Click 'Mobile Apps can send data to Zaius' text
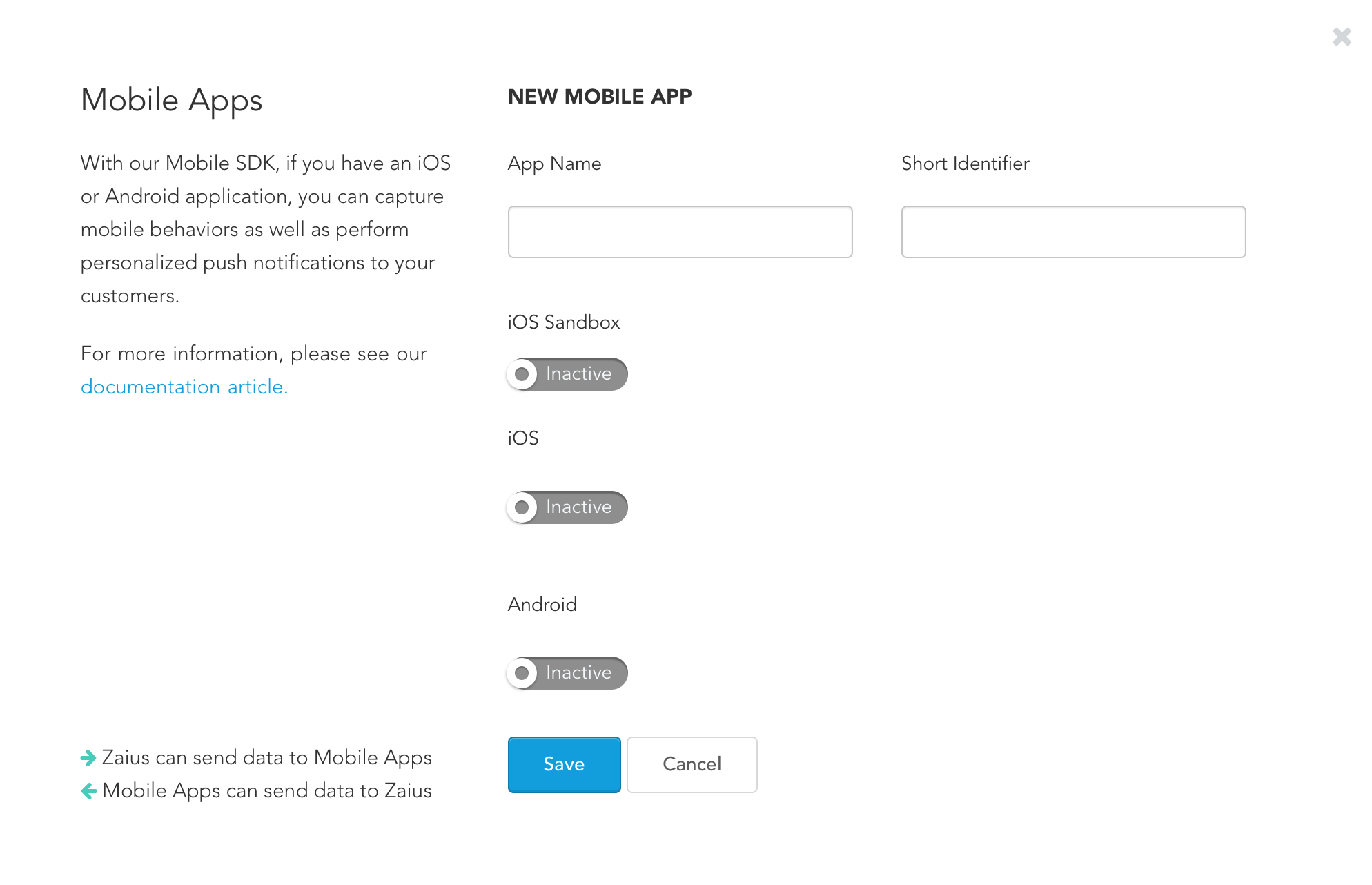The height and width of the screenshot is (885, 1372). pyautogui.click(x=266, y=790)
